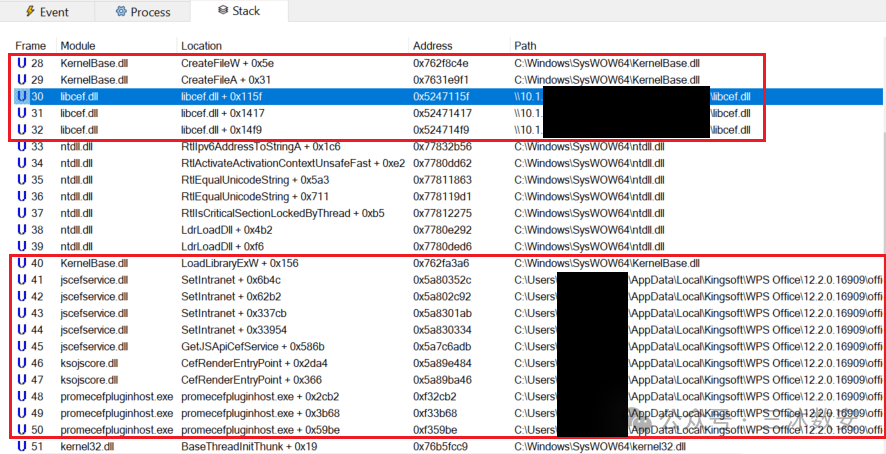The image size is (886, 454).
Task: Select the LoadLibraryExW + 0x156 location
Action: pyautogui.click(x=240, y=263)
